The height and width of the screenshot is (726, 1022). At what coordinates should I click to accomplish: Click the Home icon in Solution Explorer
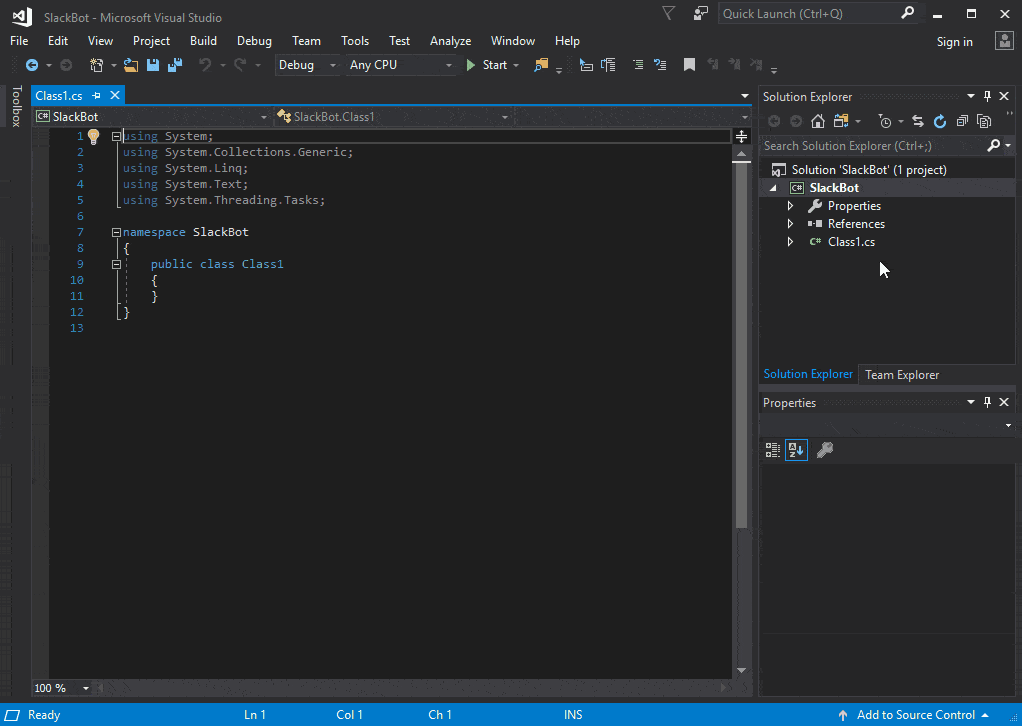tap(817, 121)
